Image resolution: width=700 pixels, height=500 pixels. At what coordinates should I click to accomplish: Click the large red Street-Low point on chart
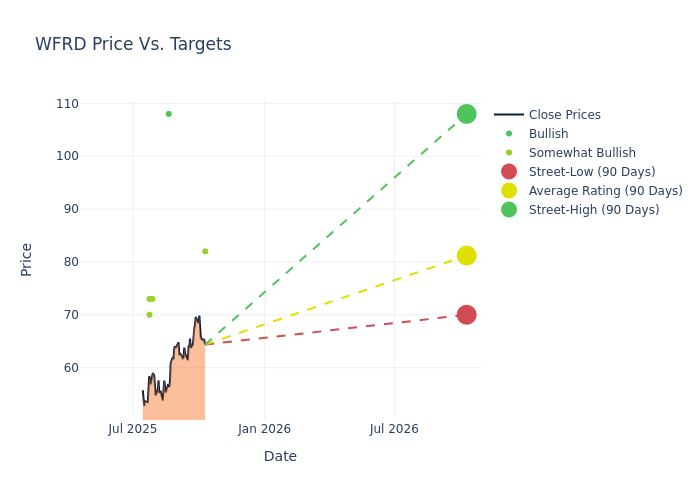(466, 315)
